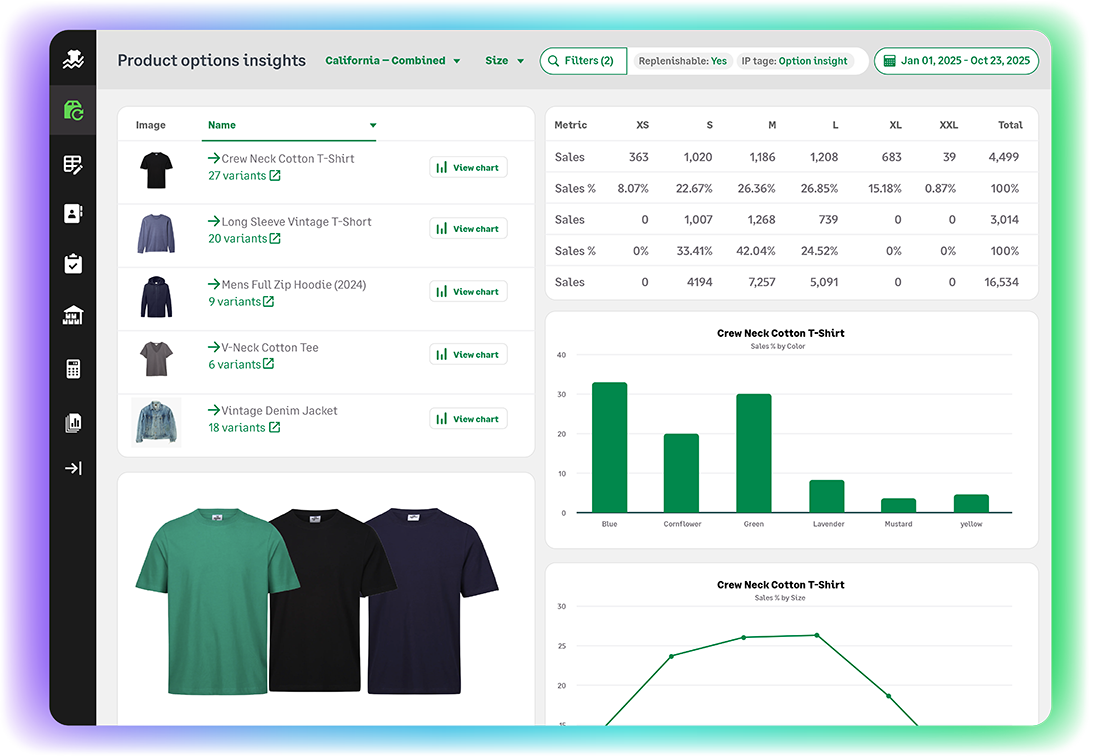Open the Mens Full Zip Hoodie (2024) link
1100x756 pixels.
click(294, 285)
